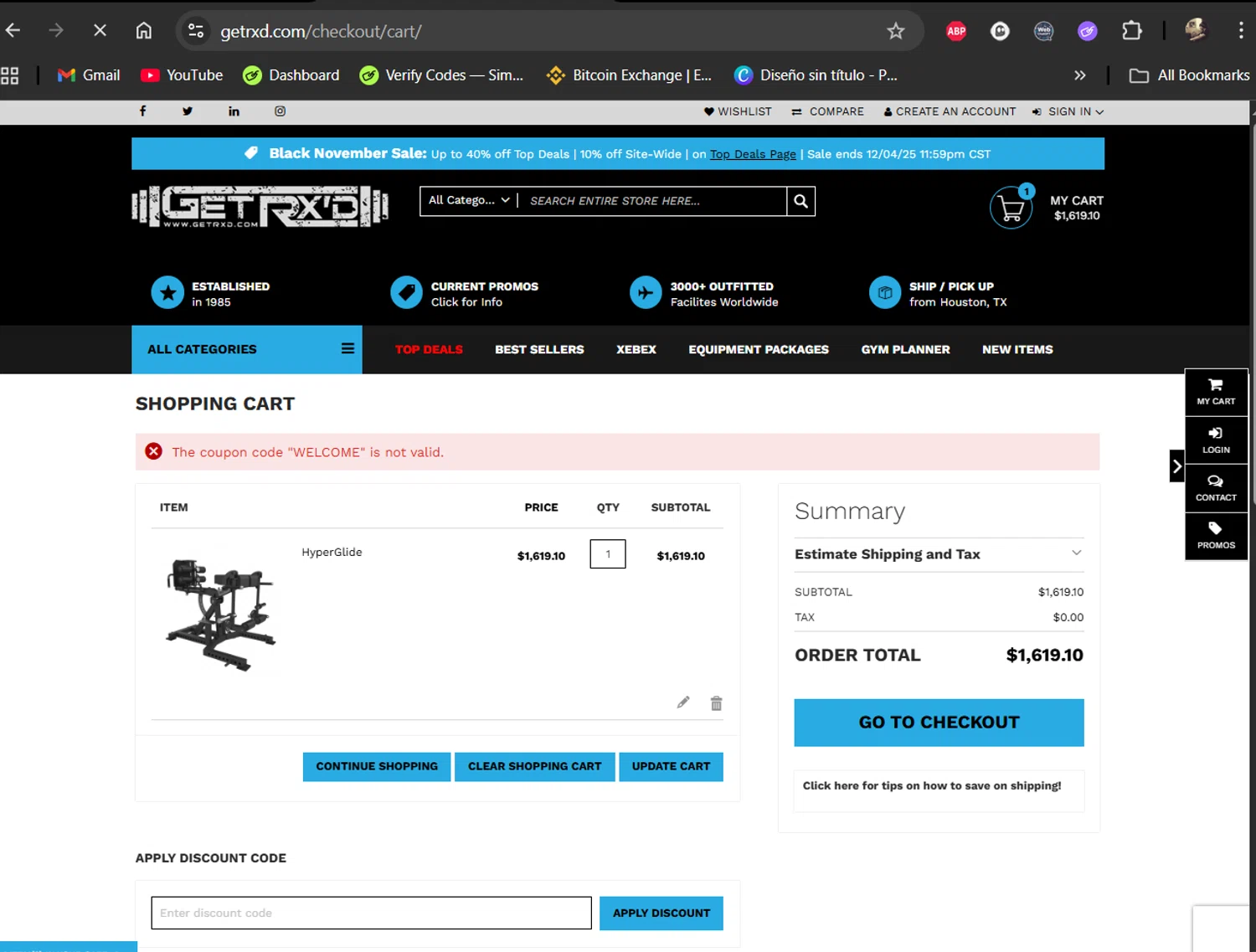1256x952 pixels.
Task: Open the ABP adblock extension icon
Action: [x=956, y=31]
